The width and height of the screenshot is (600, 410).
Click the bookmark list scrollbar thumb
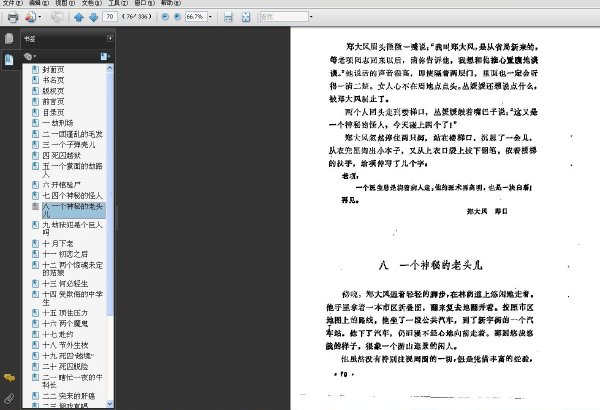110,194
